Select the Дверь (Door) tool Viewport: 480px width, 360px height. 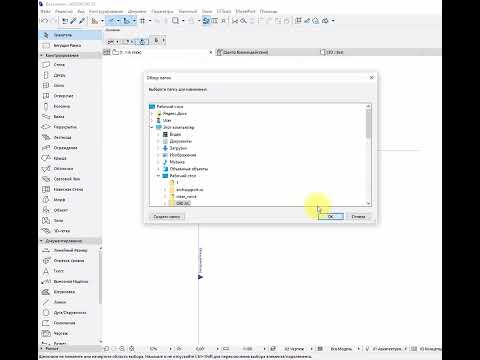pyautogui.click(x=70, y=75)
